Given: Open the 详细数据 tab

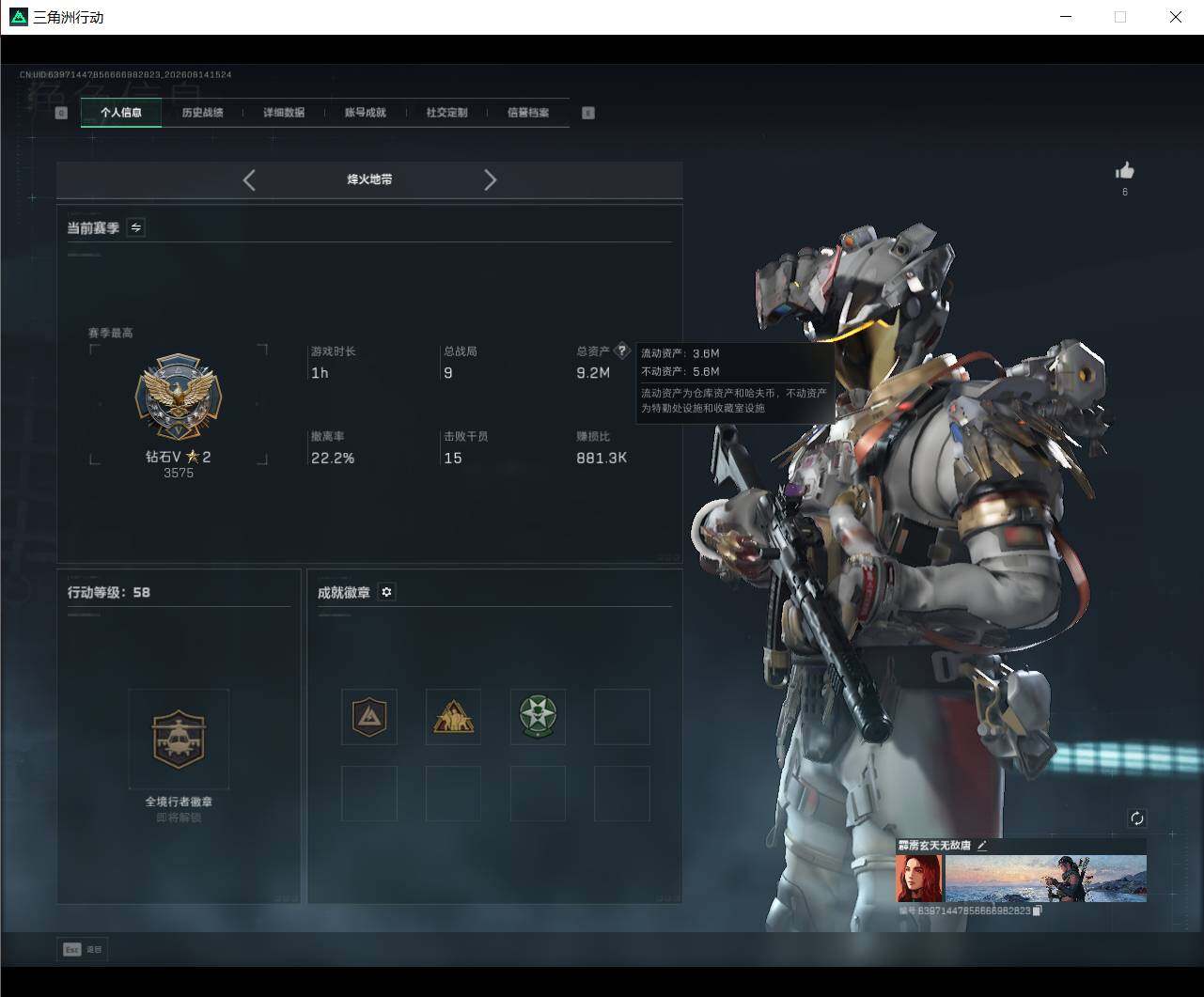Looking at the screenshot, I should (284, 113).
